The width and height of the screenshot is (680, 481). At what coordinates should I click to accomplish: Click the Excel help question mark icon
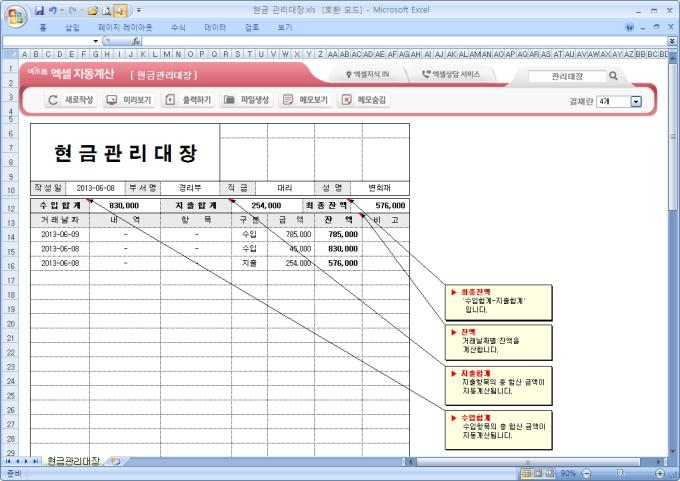click(x=629, y=27)
